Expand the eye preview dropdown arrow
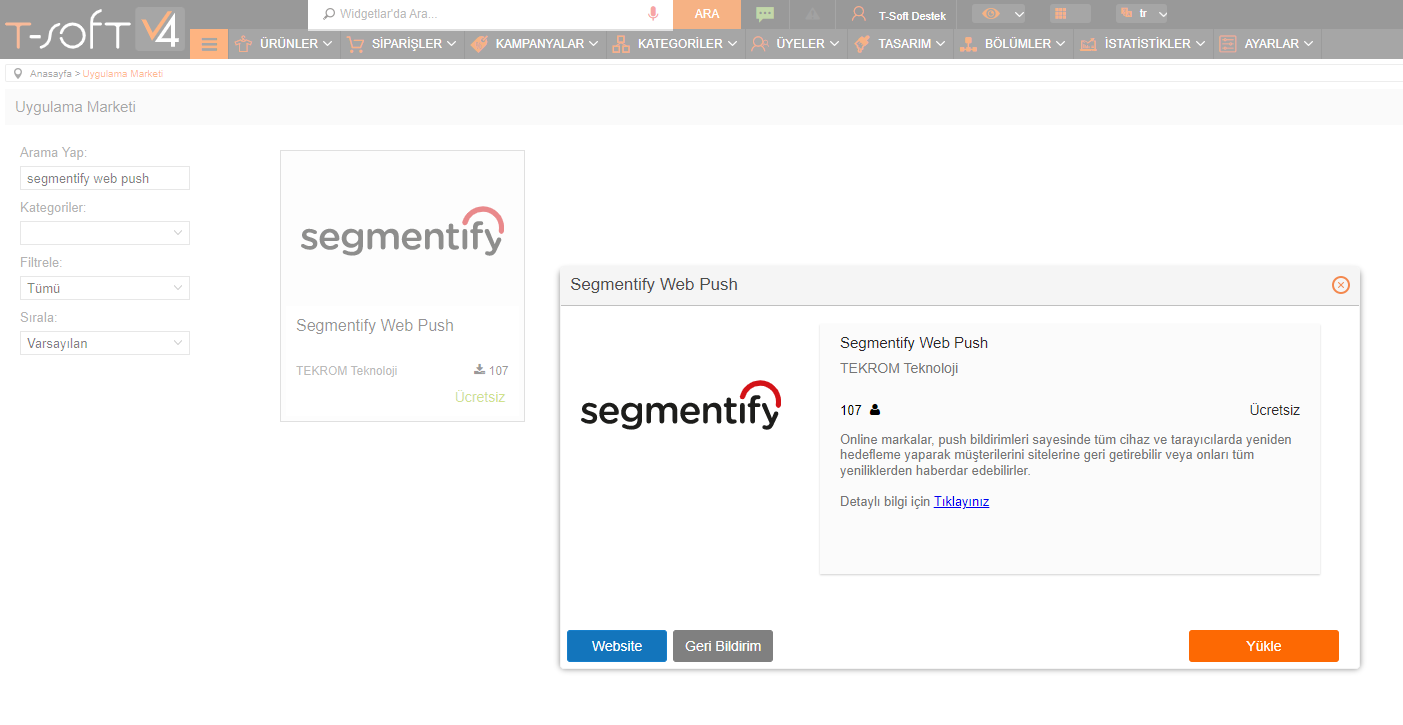 (1019, 14)
